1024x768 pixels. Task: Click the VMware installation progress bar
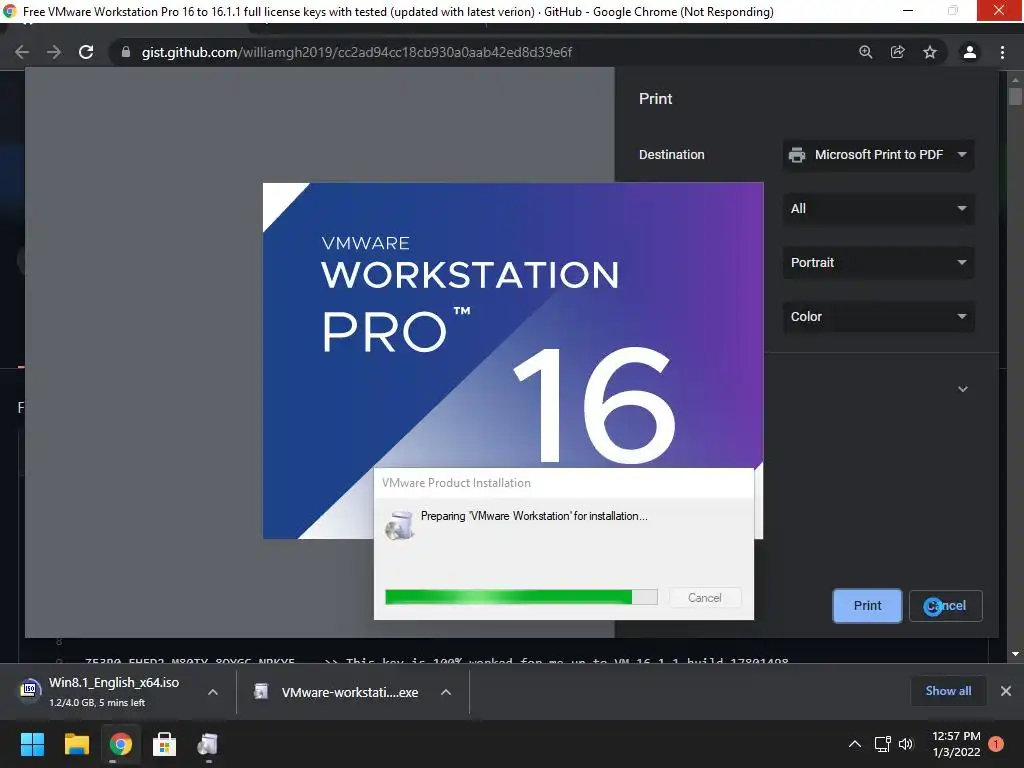coord(521,597)
